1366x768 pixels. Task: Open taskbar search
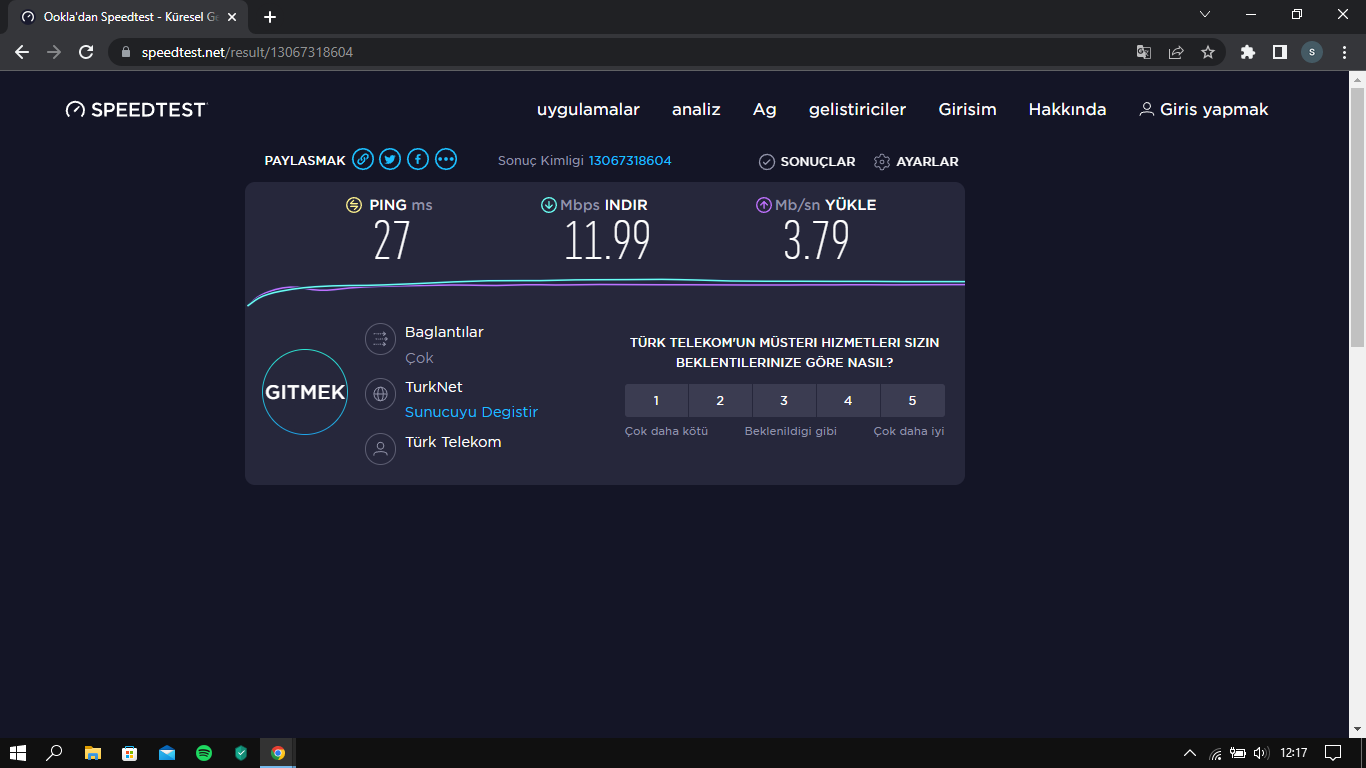pos(55,753)
